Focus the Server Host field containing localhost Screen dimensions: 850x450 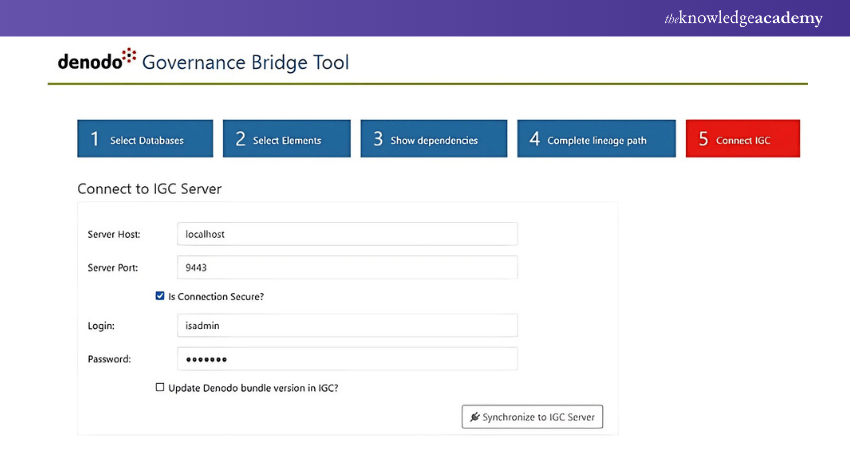tap(346, 234)
